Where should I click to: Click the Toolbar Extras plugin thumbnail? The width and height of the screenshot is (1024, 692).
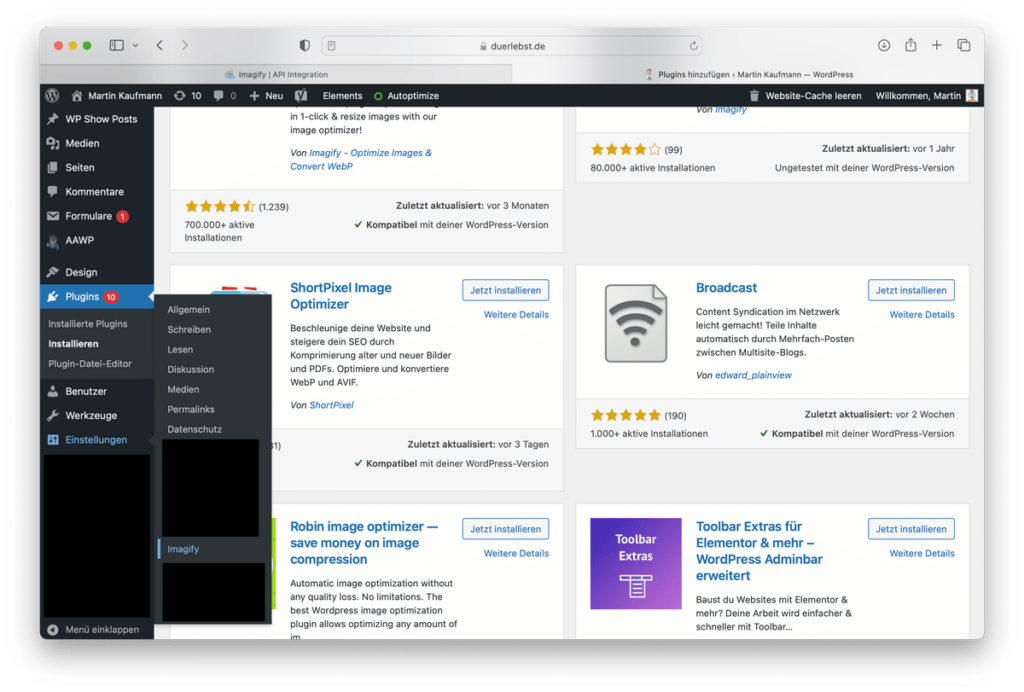tap(635, 563)
